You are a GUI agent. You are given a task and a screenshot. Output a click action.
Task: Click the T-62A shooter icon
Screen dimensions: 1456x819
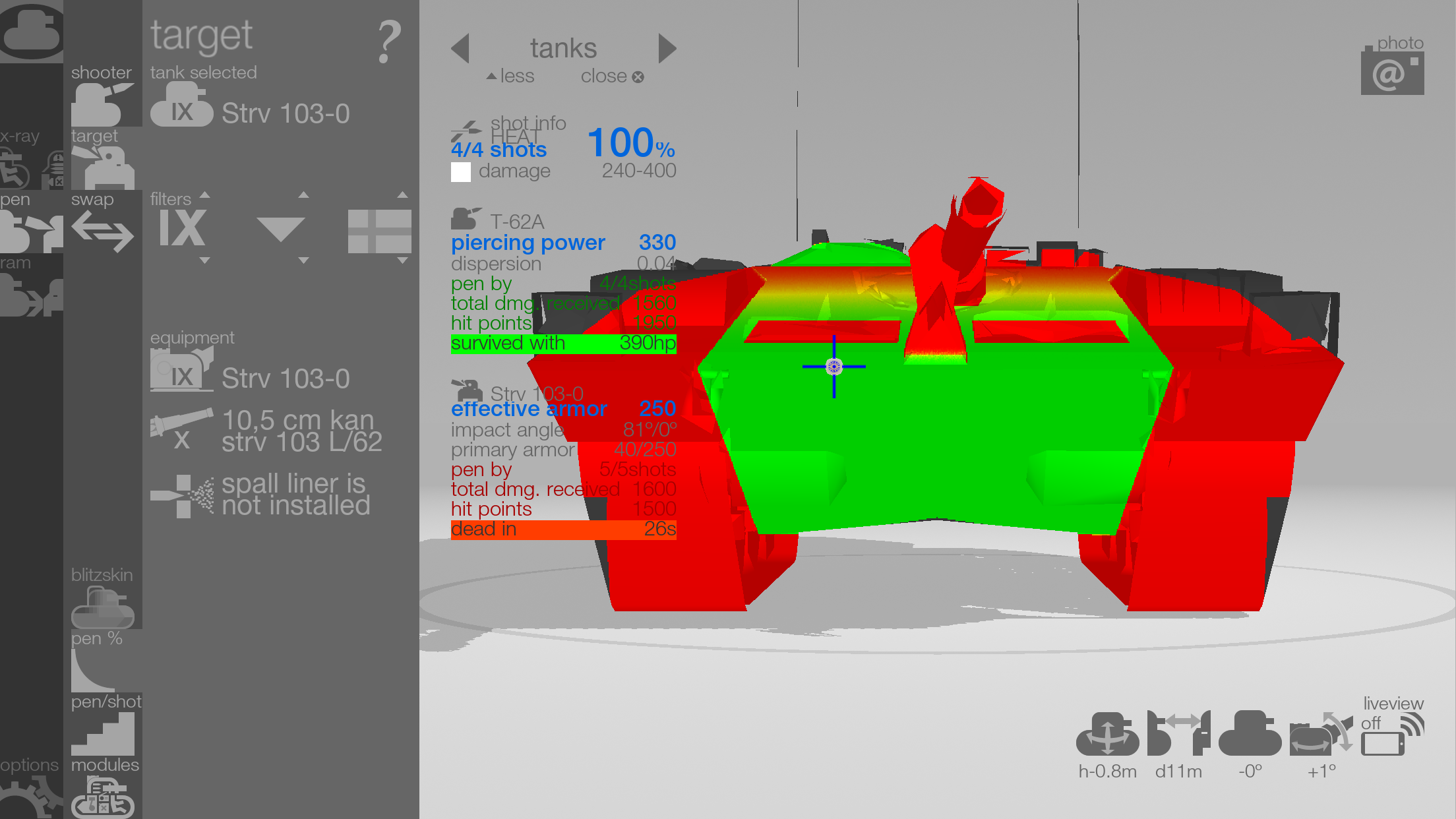click(466, 218)
